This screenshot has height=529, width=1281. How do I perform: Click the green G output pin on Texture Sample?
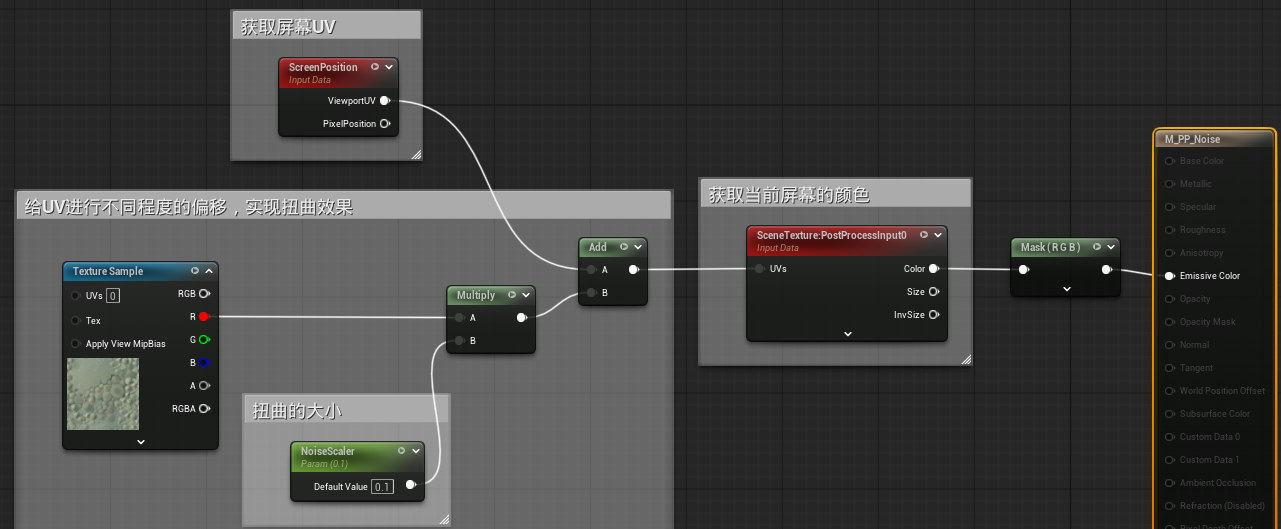[x=204, y=340]
